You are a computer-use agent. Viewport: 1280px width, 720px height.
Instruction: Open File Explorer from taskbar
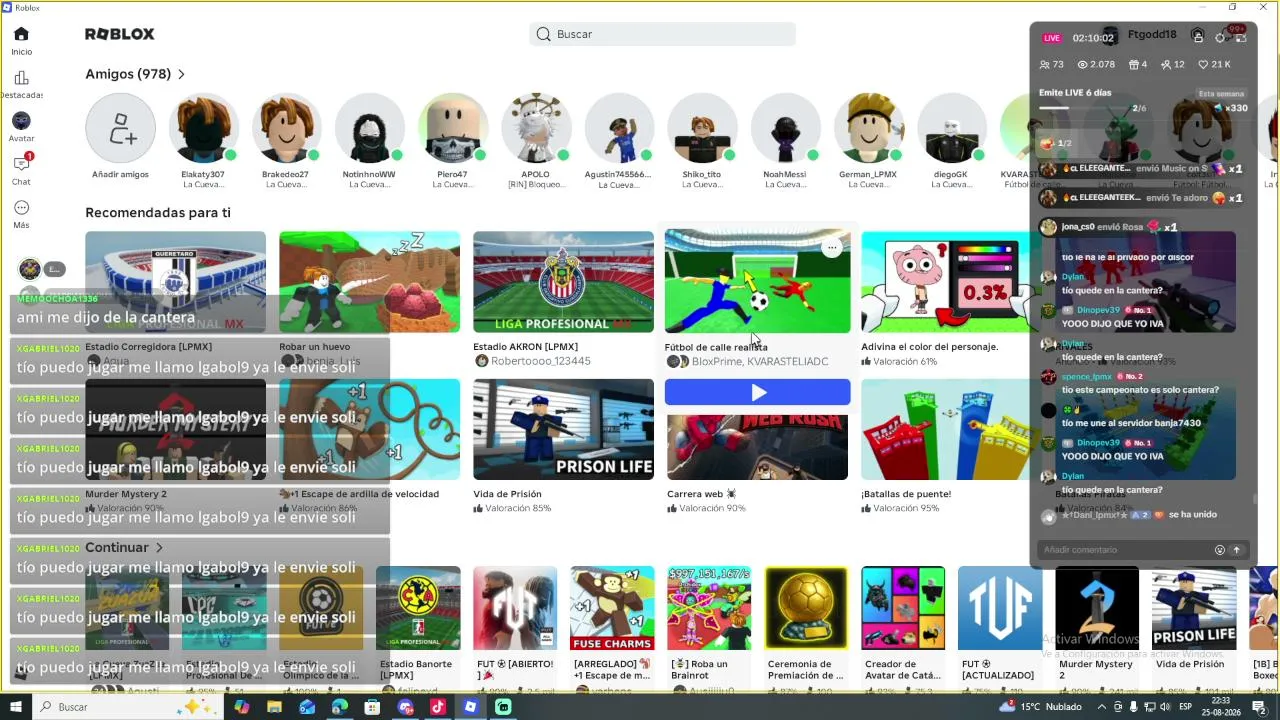tap(274, 707)
